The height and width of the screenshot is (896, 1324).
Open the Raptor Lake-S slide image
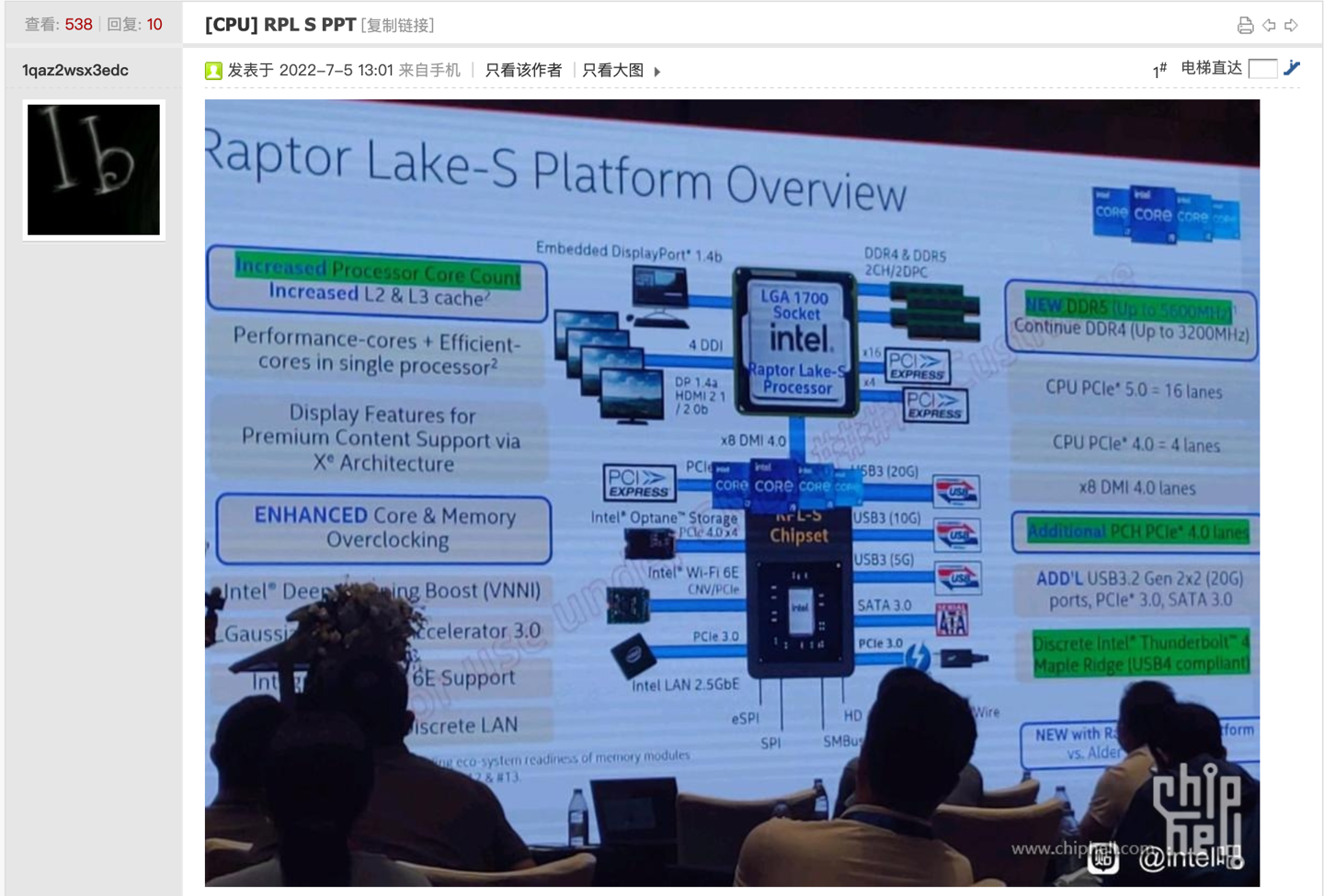tap(732, 493)
